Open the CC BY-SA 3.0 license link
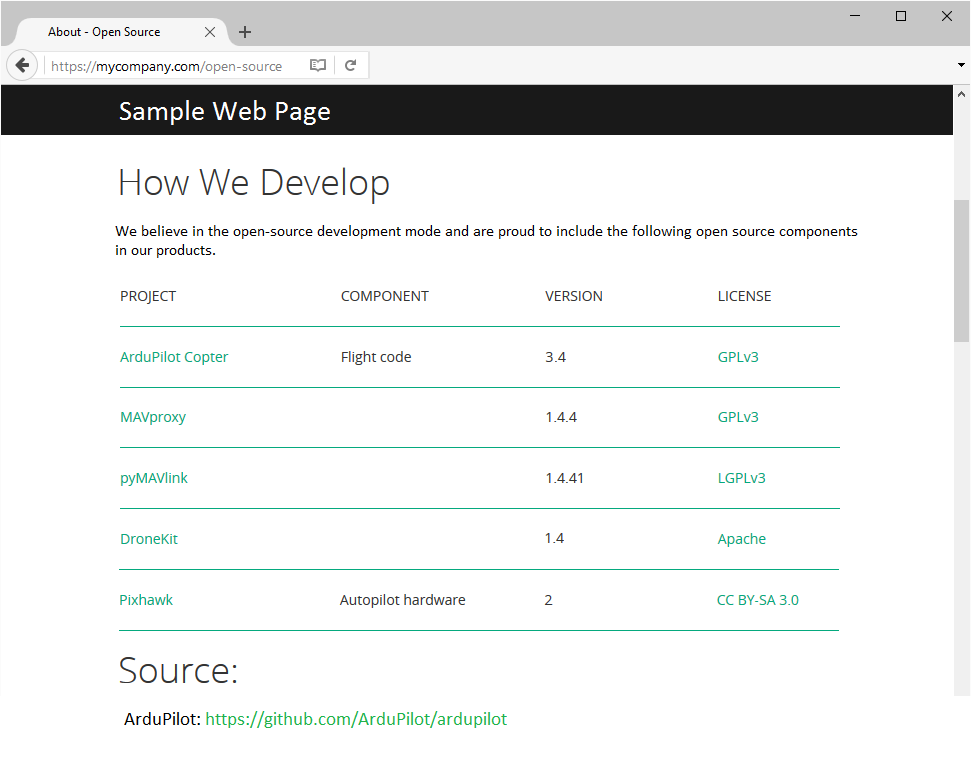The image size is (971, 766). click(x=757, y=600)
